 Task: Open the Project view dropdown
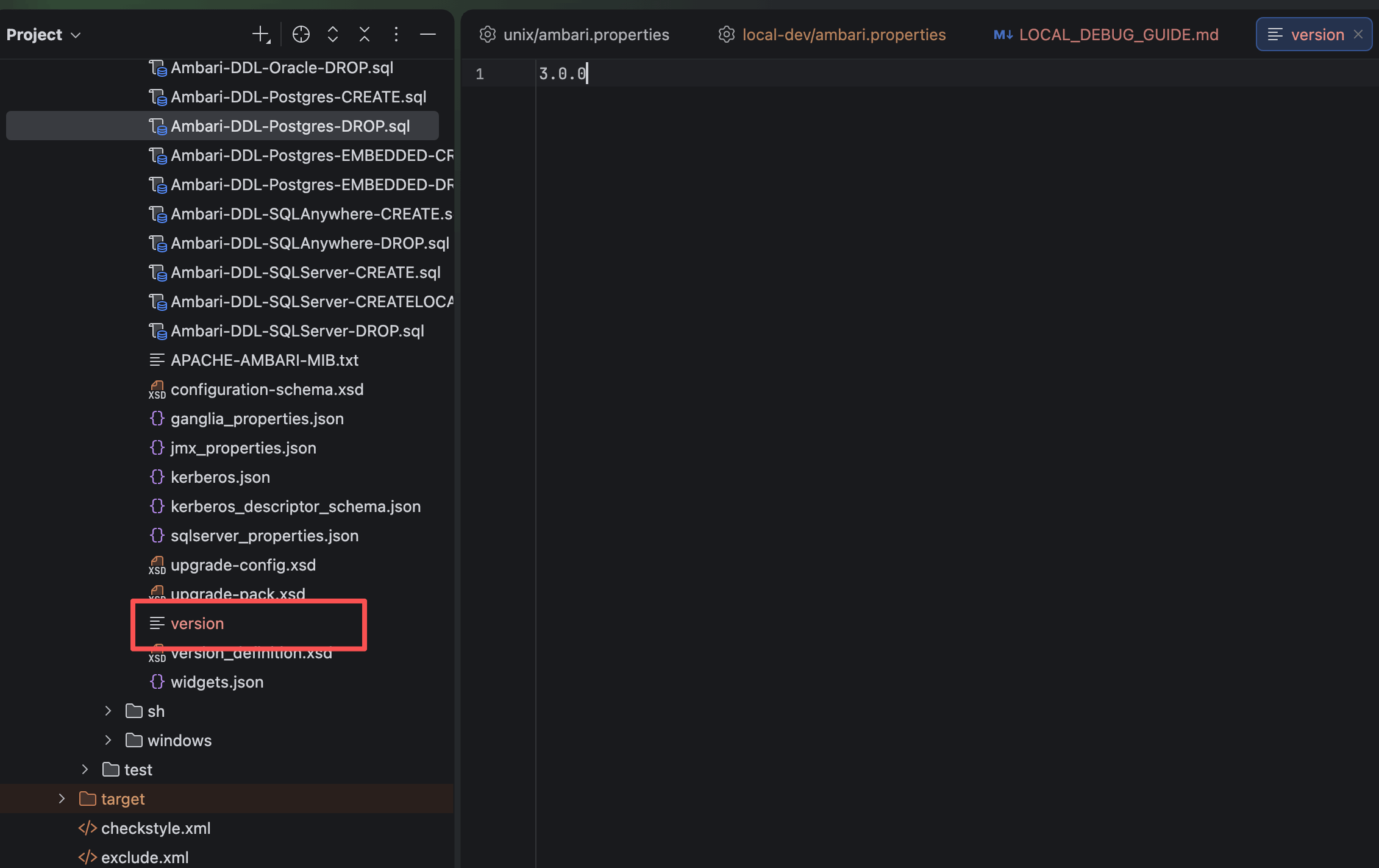[x=43, y=35]
